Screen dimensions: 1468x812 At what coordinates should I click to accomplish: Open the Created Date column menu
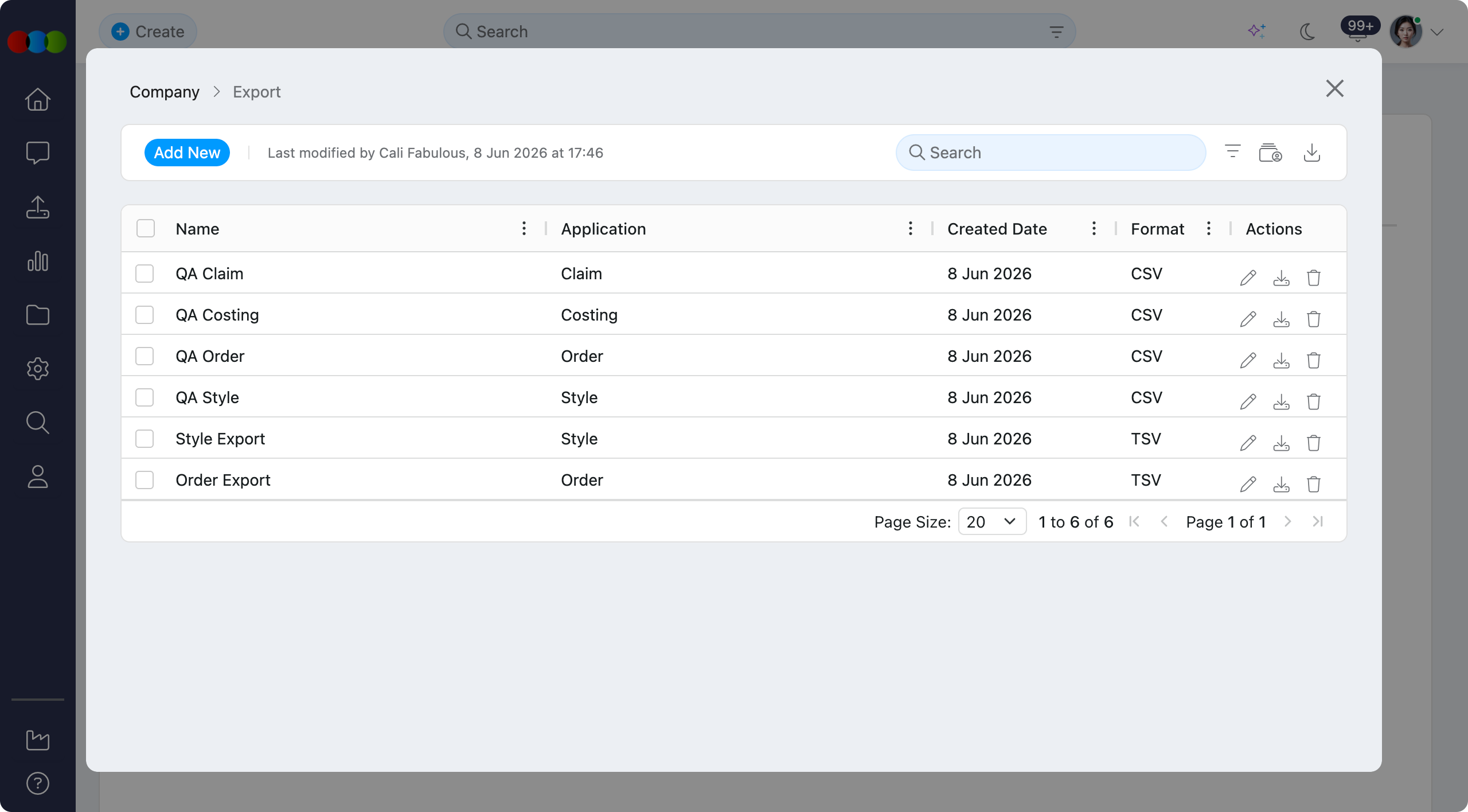pos(1094,228)
